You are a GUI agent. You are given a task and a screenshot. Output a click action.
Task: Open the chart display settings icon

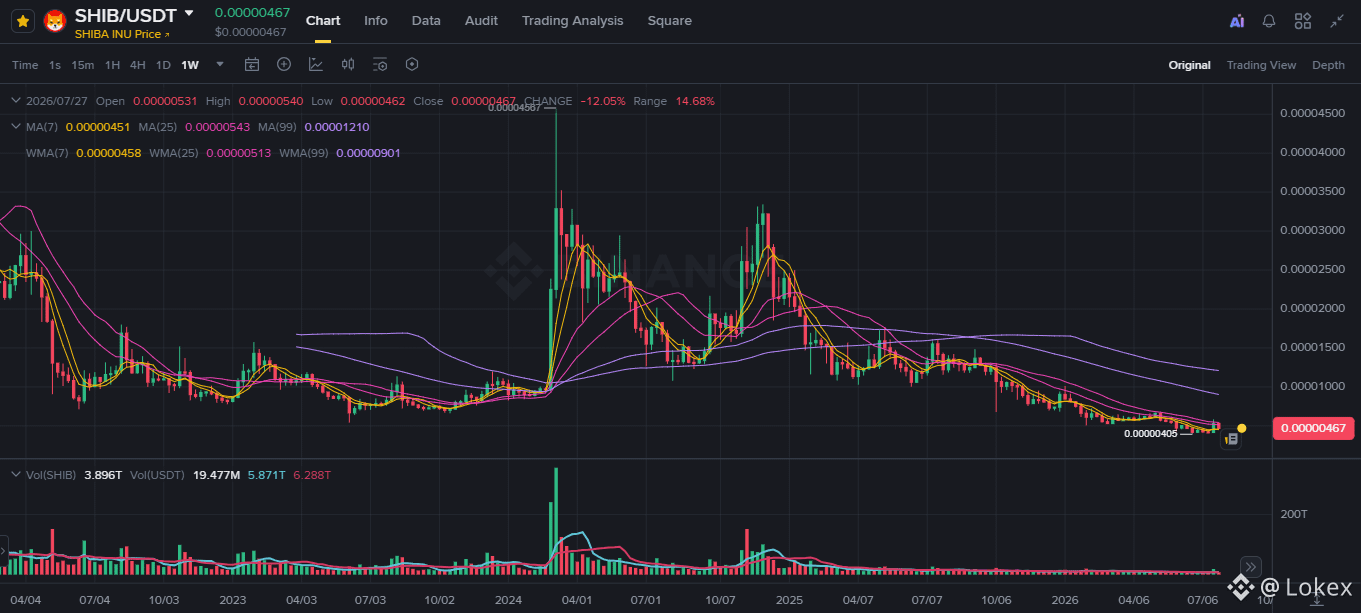click(x=380, y=64)
